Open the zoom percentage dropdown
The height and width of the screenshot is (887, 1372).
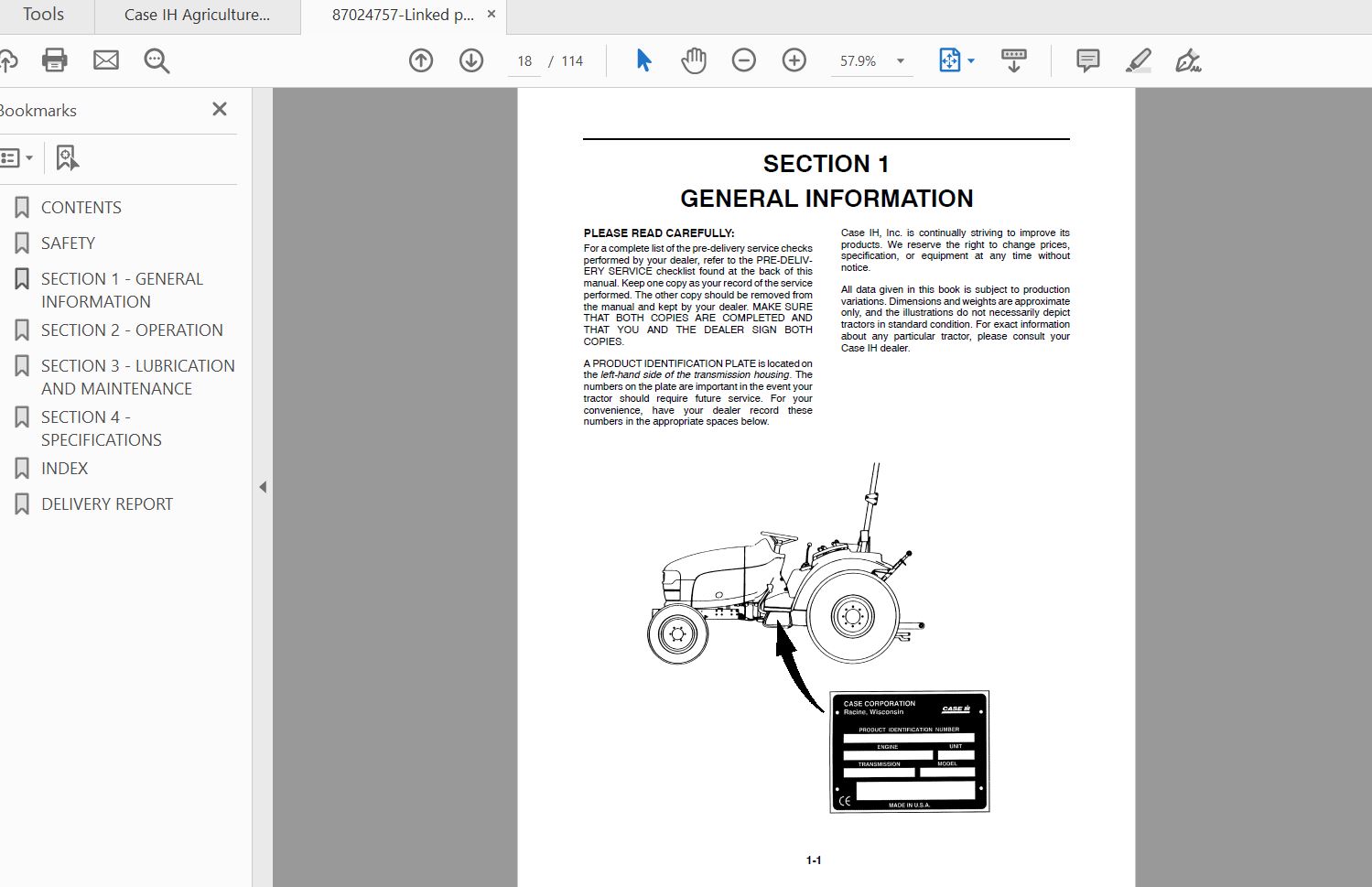[900, 60]
